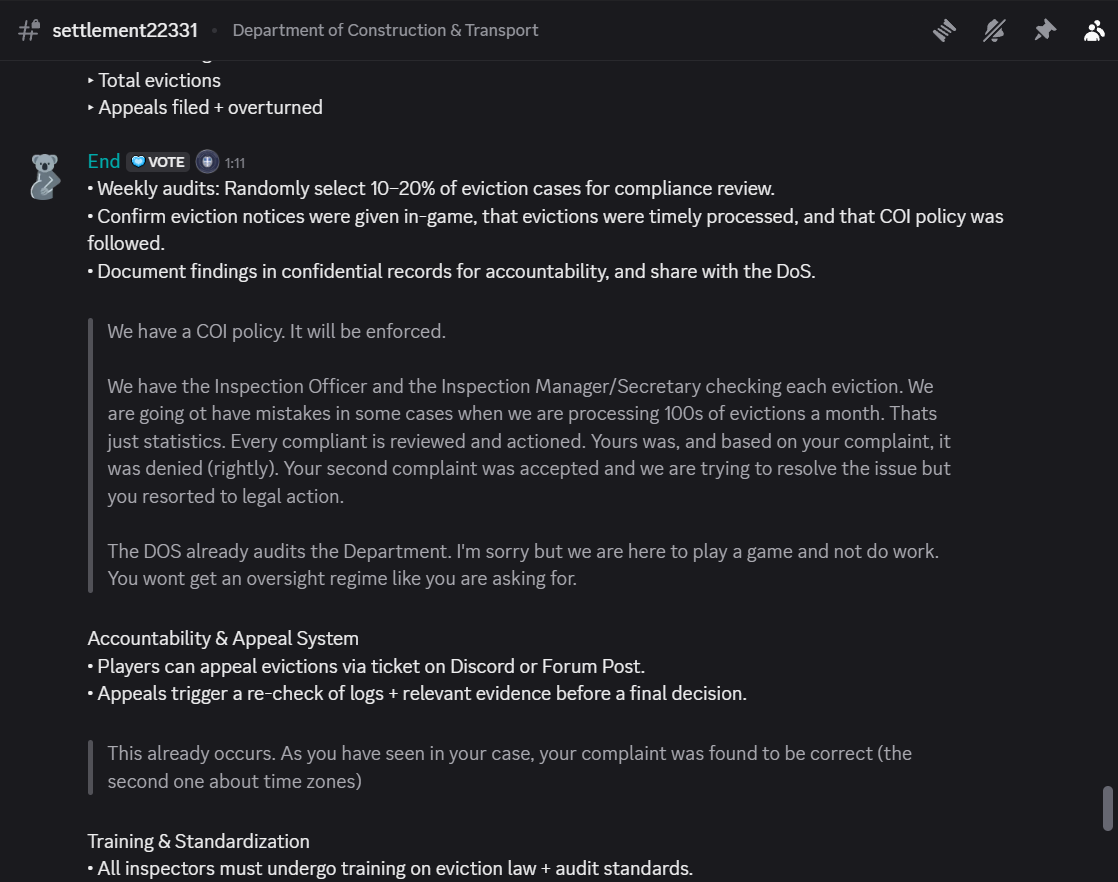Screen dimensions: 1118x882
Task: Click the blue heart in VOTE tag
Action: tap(138, 162)
